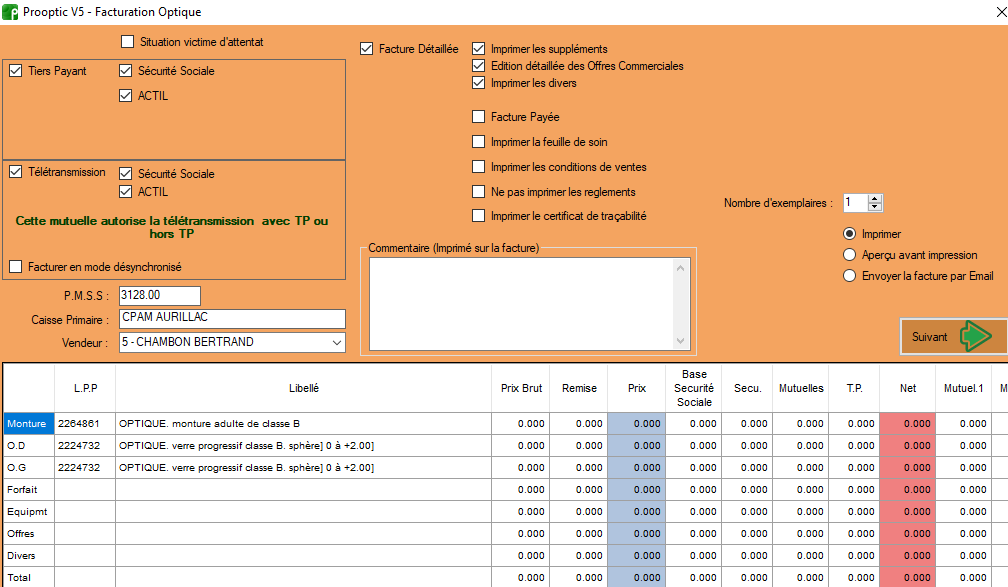This screenshot has width=1008, height=587.
Task: Disable the Télétransmission checkbox
Action: (15, 172)
